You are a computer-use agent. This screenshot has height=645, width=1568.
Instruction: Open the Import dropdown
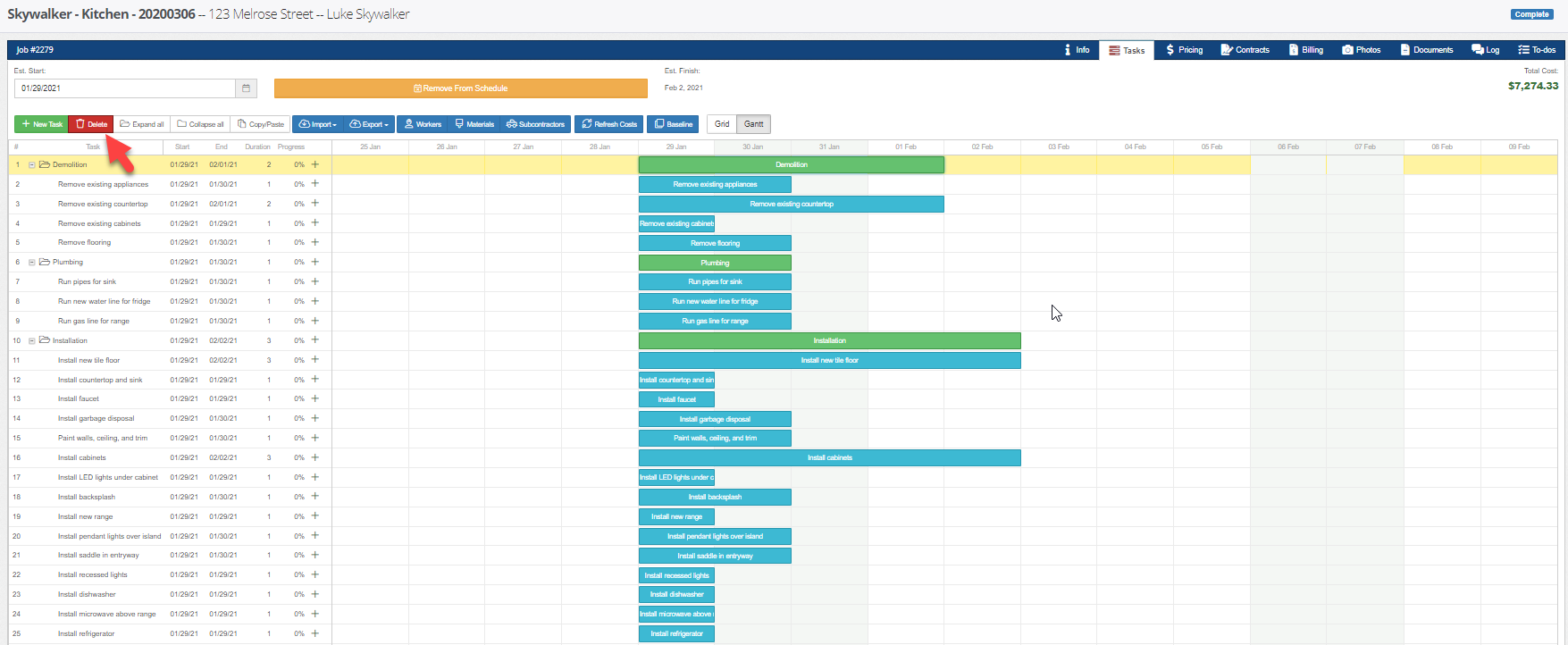(x=317, y=124)
